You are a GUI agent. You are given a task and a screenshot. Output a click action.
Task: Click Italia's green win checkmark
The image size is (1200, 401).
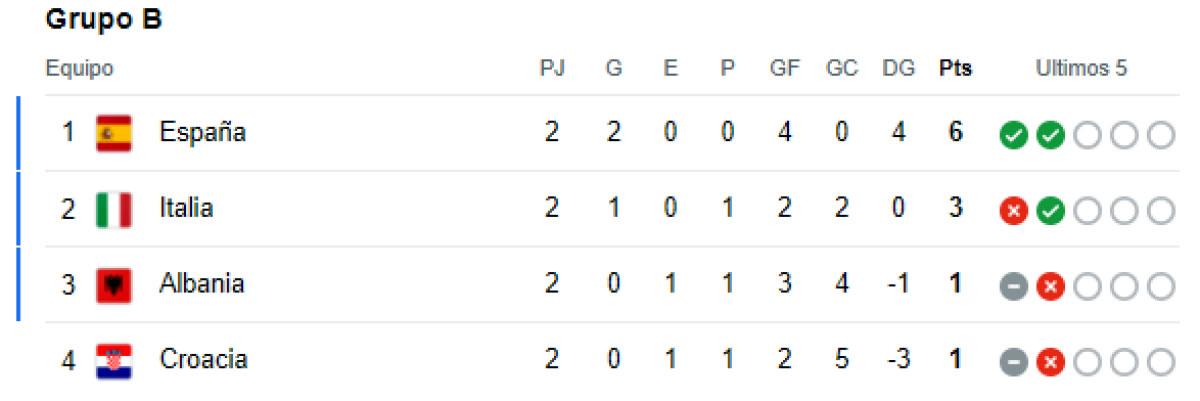[x=1050, y=210]
